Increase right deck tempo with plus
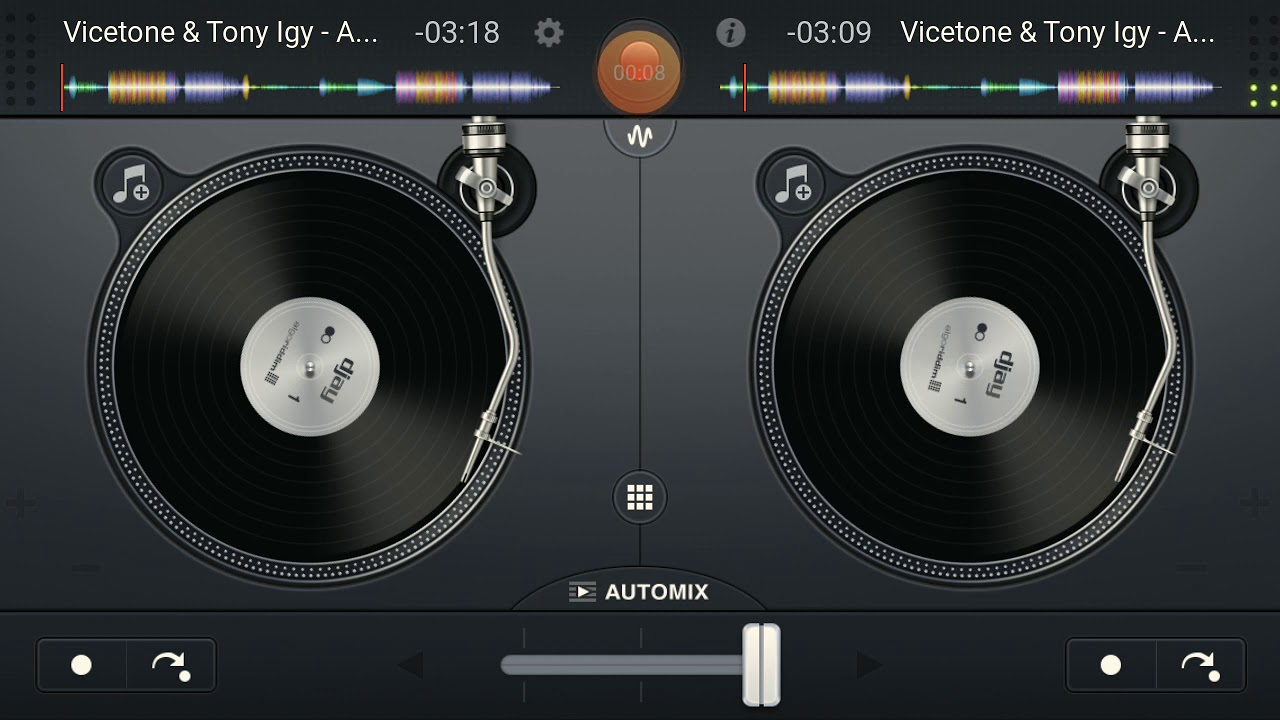Image resolution: width=1280 pixels, height=720 pixels. (1253, 502)
